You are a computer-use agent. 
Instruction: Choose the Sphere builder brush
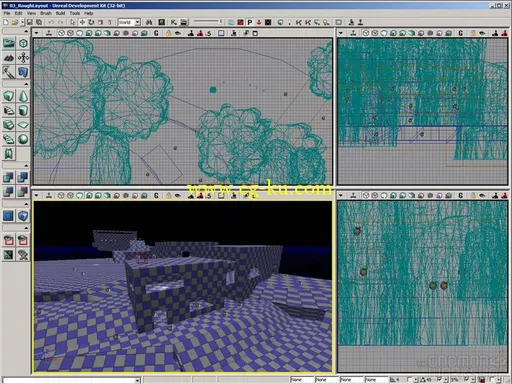23,139
